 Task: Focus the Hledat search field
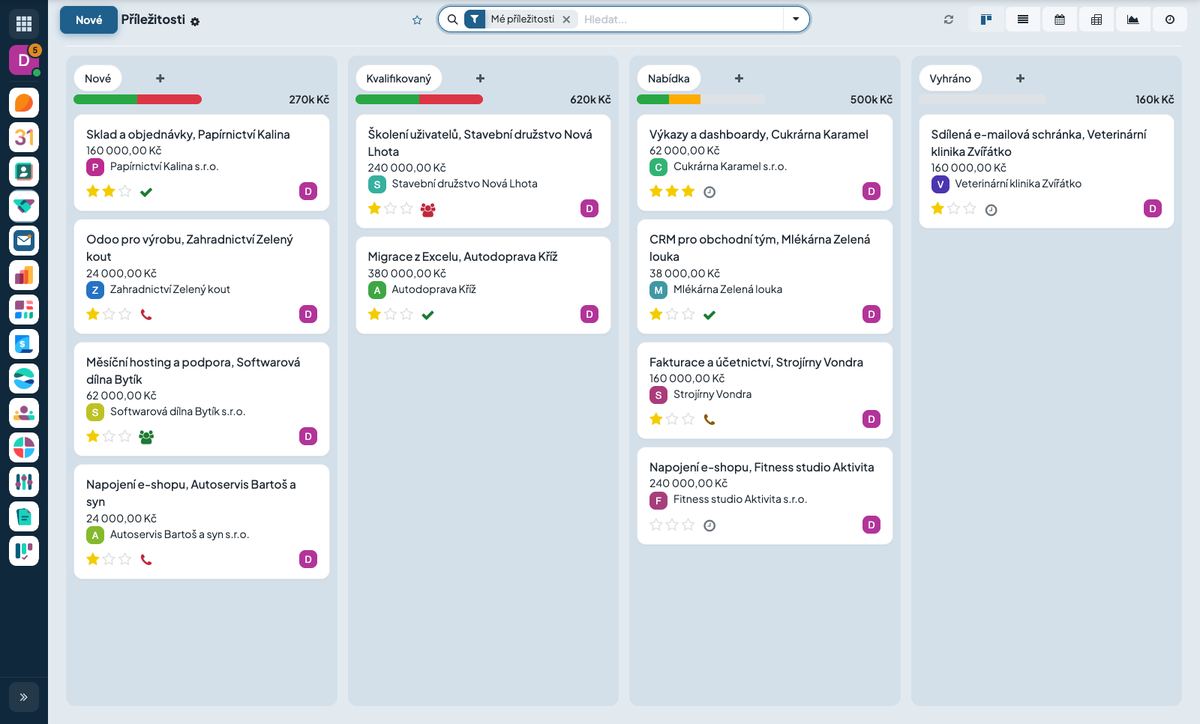click(680, 19)
